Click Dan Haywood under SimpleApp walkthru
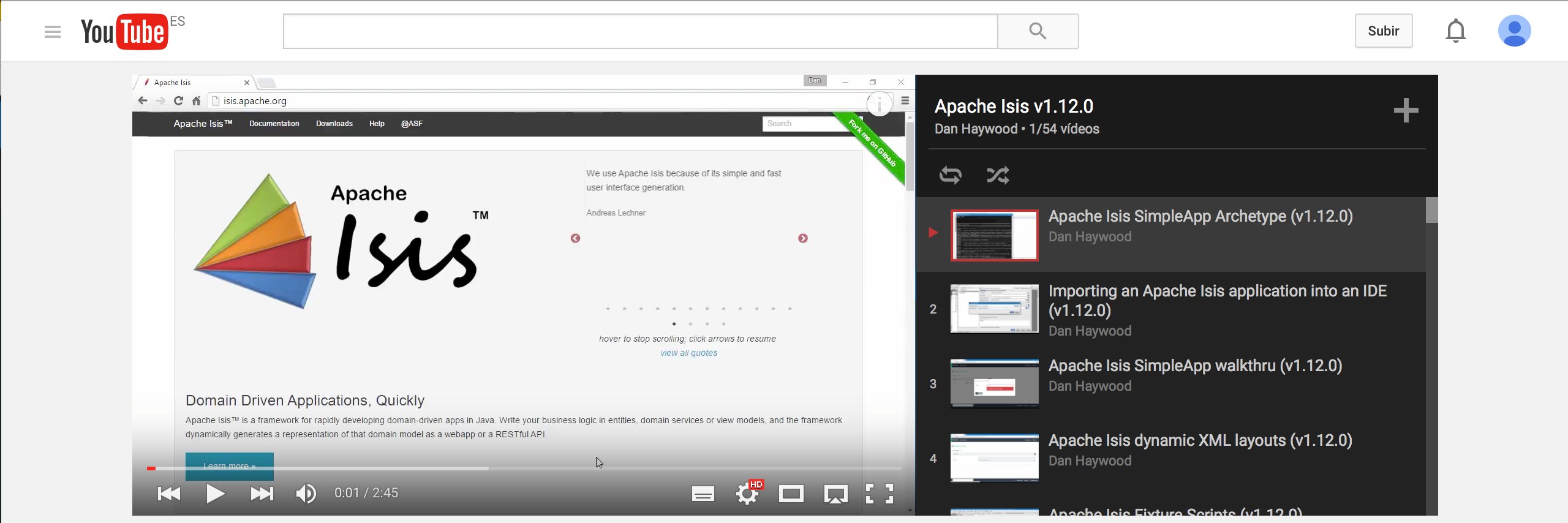1568x523 pixels. (1090, 386)
